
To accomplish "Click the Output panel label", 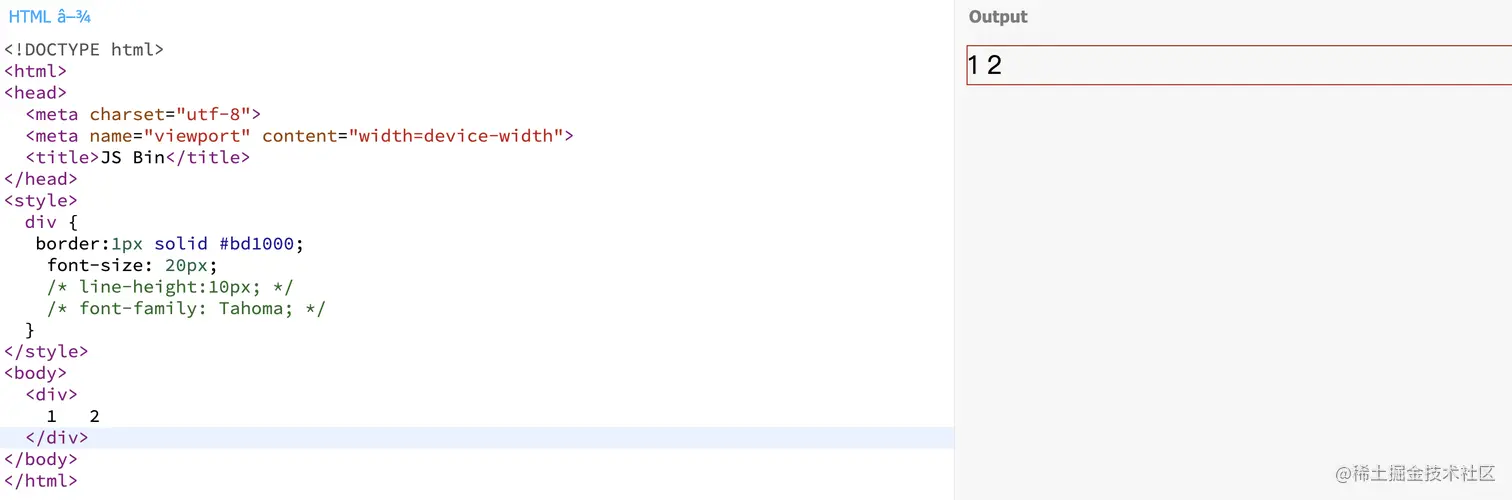I will (997, 17).
